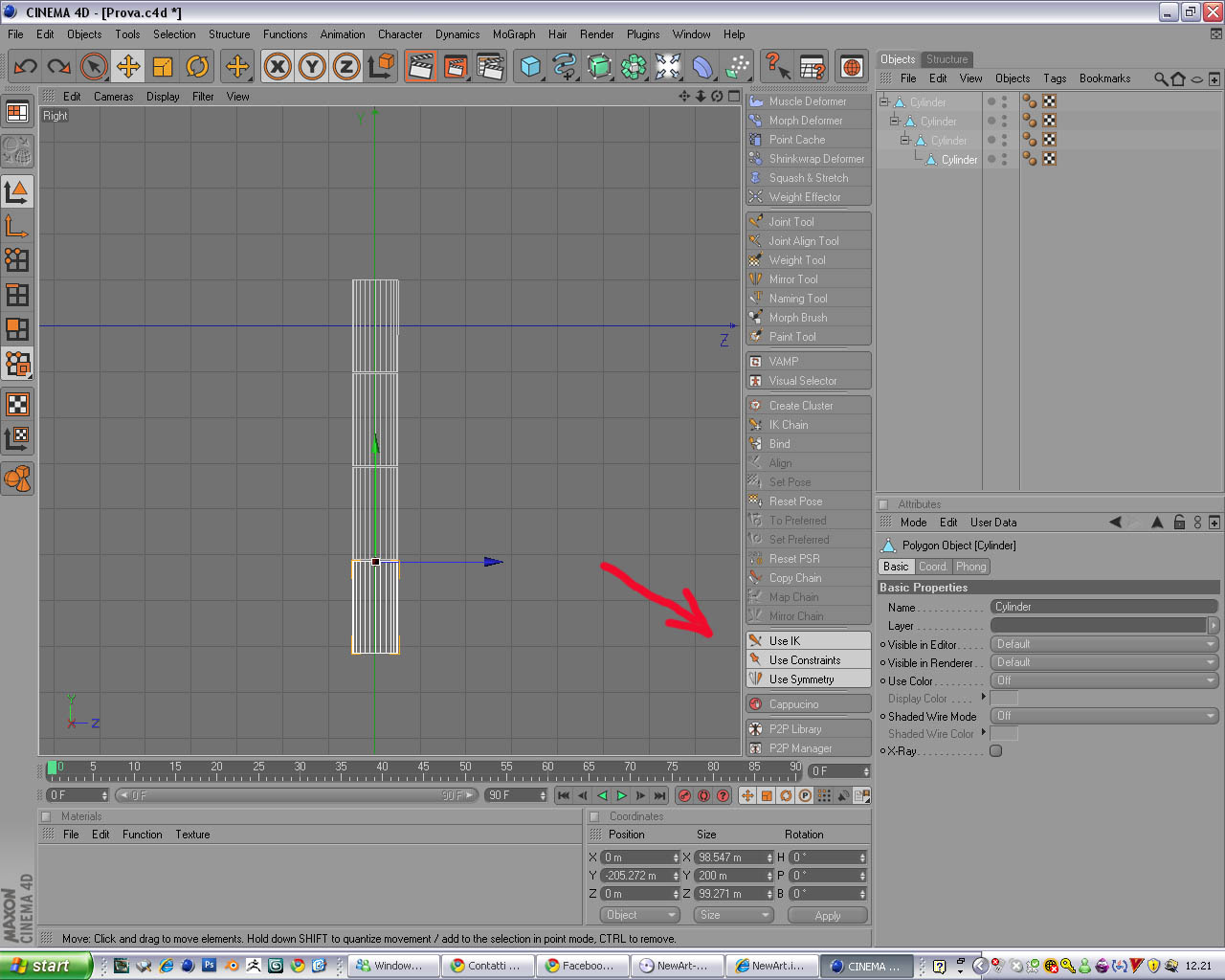Click the Redo arrow icon
Image resolution: width=1225 pixels, height=980 pixels.
[x=59, y=66]
